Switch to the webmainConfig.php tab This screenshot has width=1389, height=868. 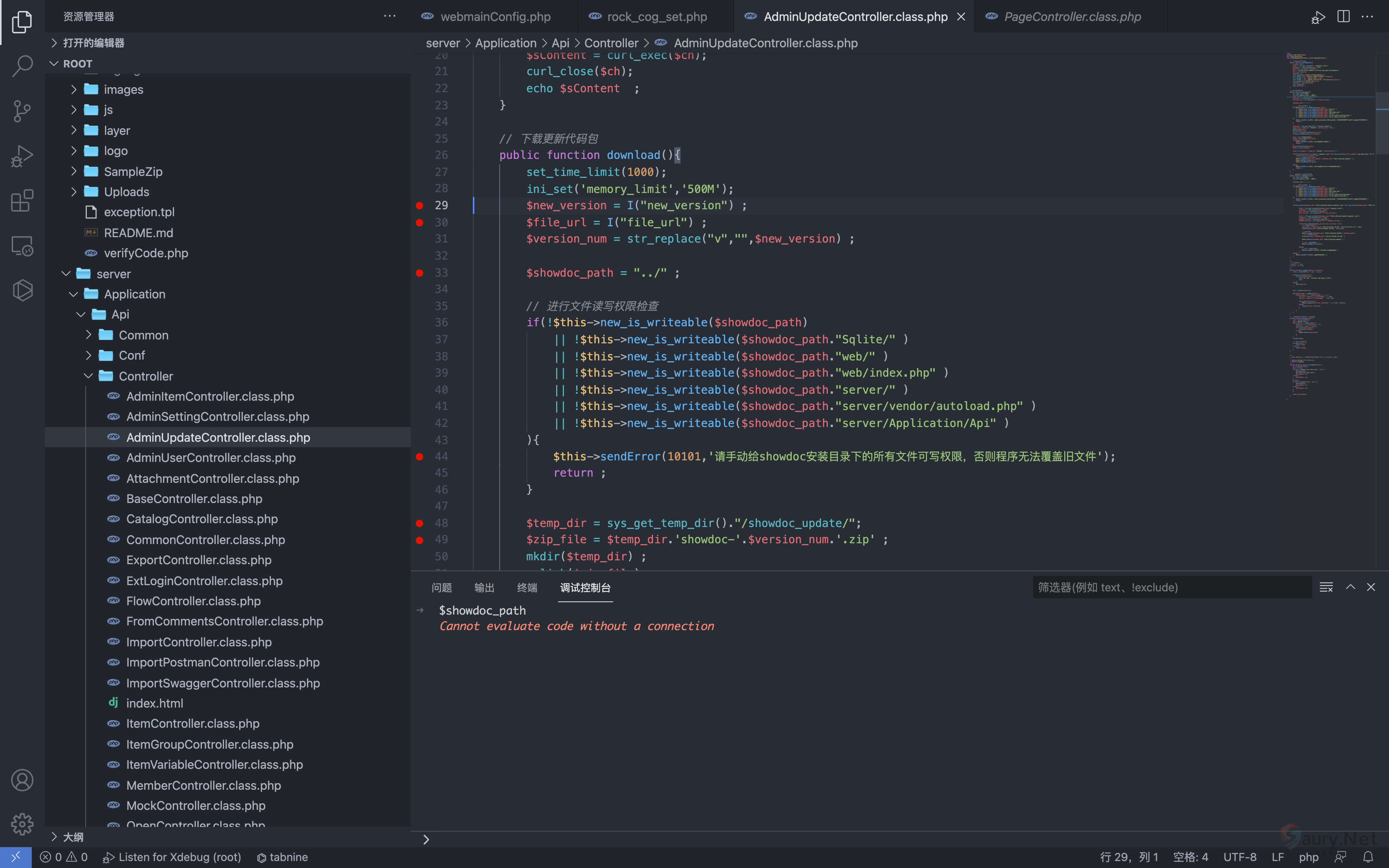(495, 17)
